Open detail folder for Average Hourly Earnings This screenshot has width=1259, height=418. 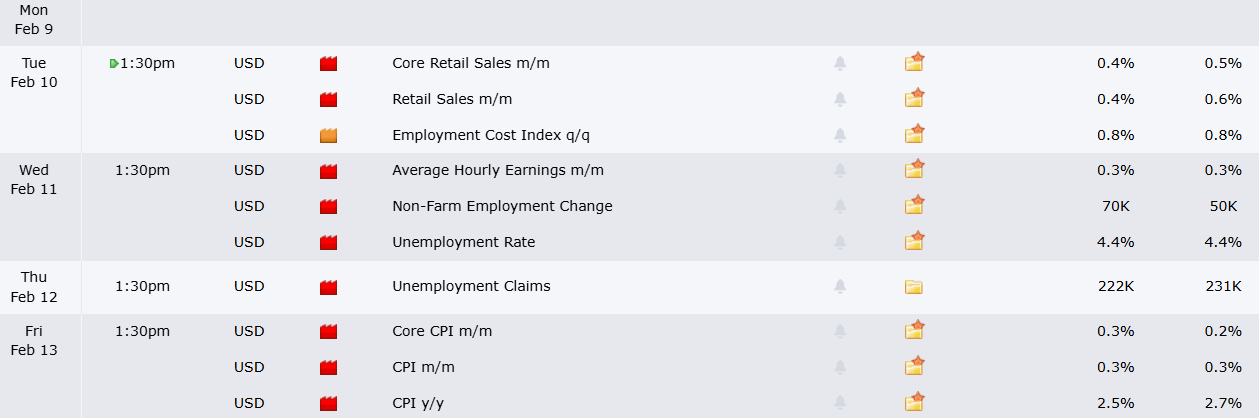pos(914,171)
